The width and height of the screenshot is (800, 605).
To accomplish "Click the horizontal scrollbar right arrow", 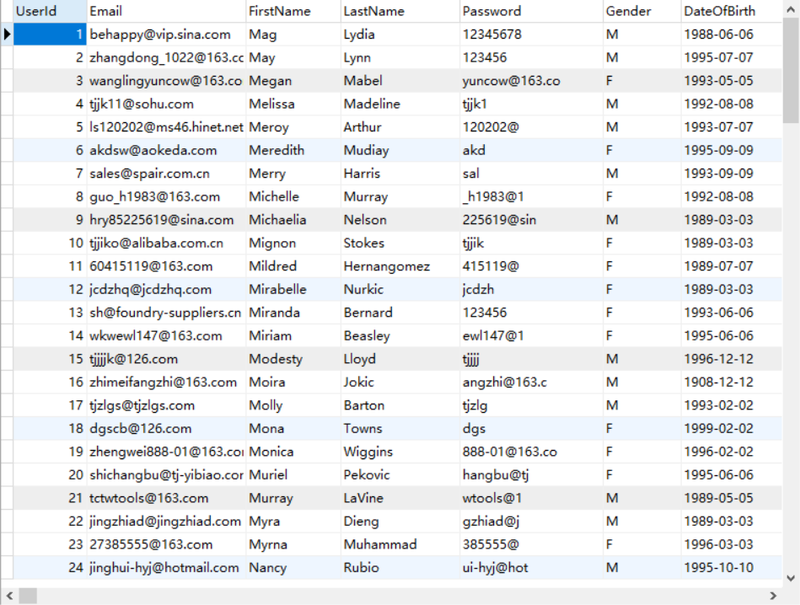I will 773,595.
